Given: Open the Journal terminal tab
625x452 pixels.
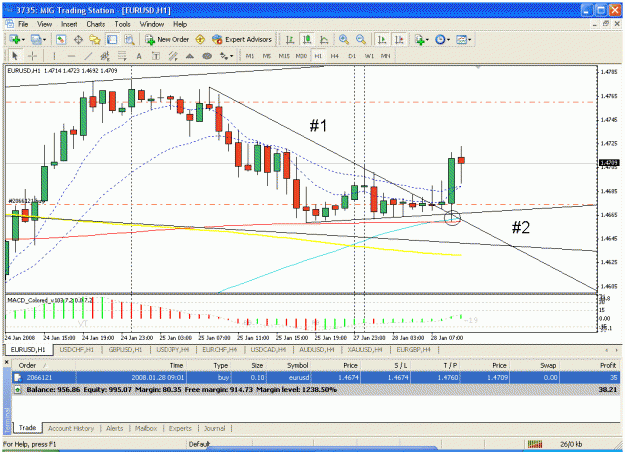Looking at the screenshot, I should [214, 428].
